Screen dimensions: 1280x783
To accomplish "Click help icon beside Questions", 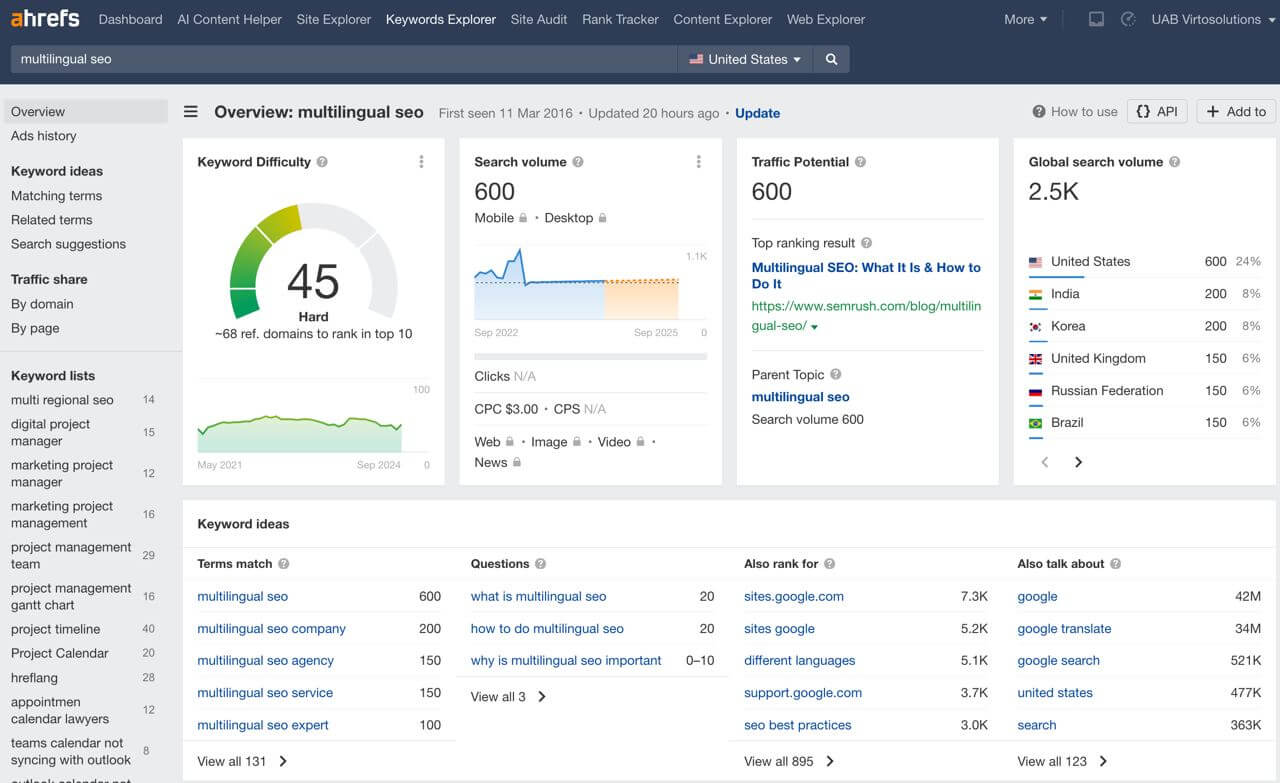I will point(540,564).
